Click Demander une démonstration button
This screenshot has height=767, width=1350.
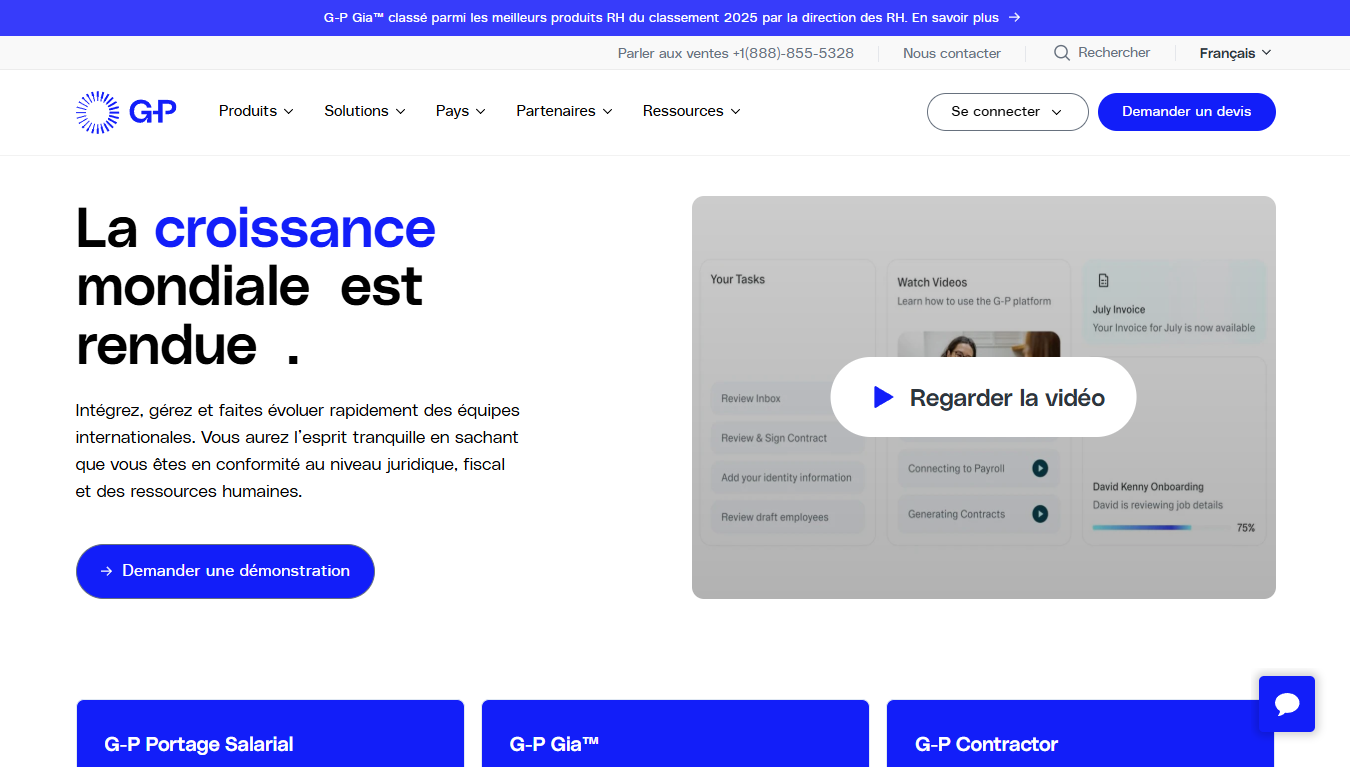[225, 571]
